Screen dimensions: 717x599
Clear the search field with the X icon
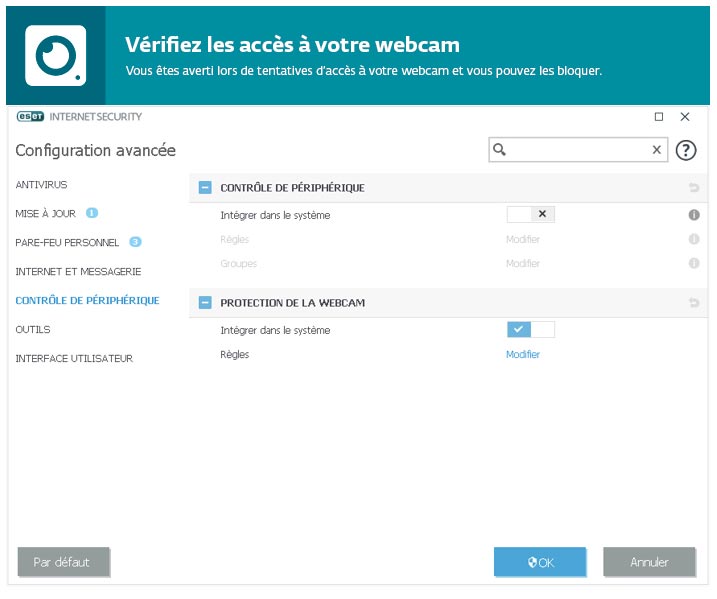pyautogui.click(x=657, y=150)
